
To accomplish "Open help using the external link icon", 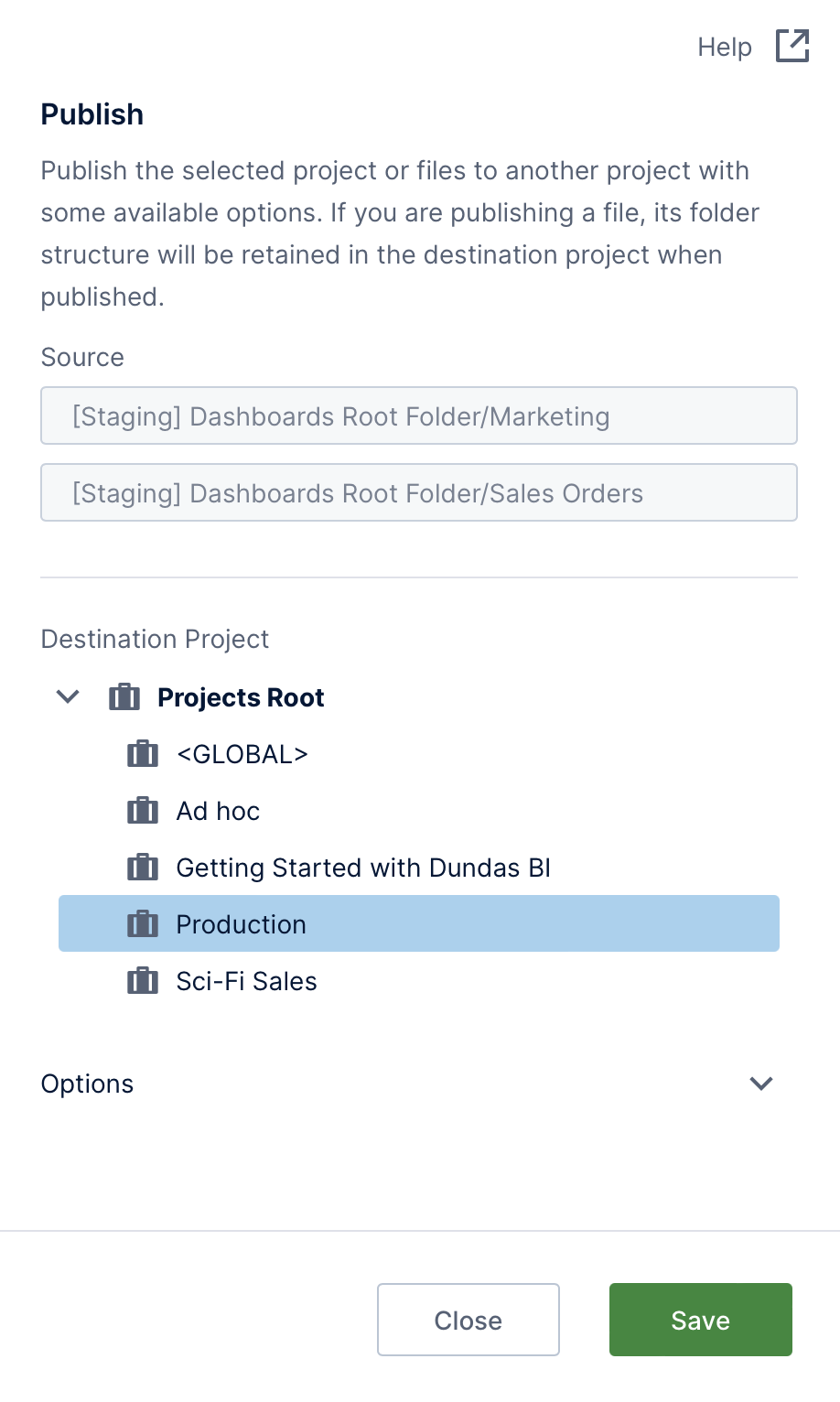I will click(x=791, y=46).
